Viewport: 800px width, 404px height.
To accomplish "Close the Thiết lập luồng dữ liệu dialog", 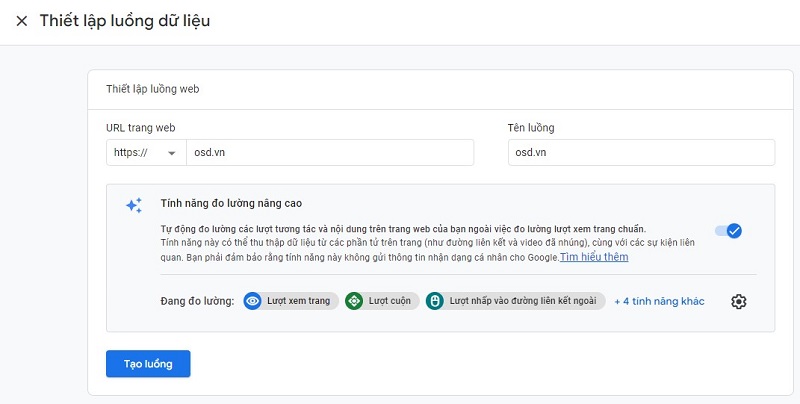I will [x=21, y=21].
